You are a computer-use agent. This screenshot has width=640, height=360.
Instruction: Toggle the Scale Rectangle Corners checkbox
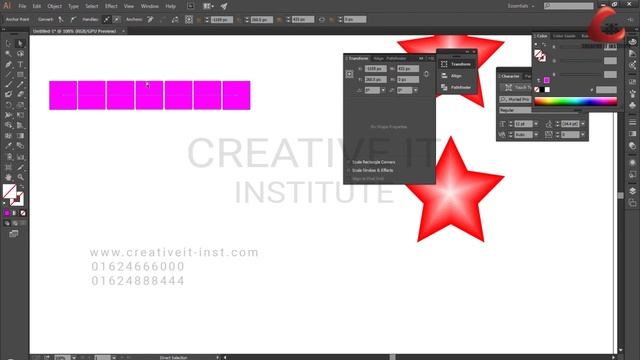coord(349,162)
